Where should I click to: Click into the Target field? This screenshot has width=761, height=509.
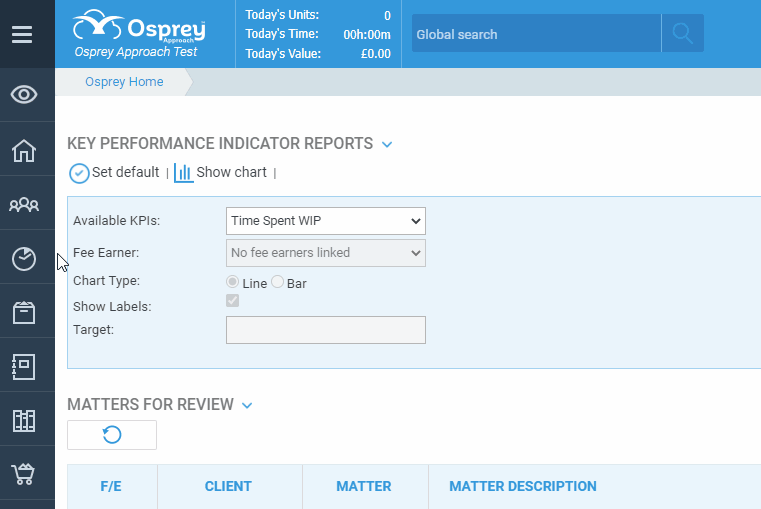tap(326, 330)
